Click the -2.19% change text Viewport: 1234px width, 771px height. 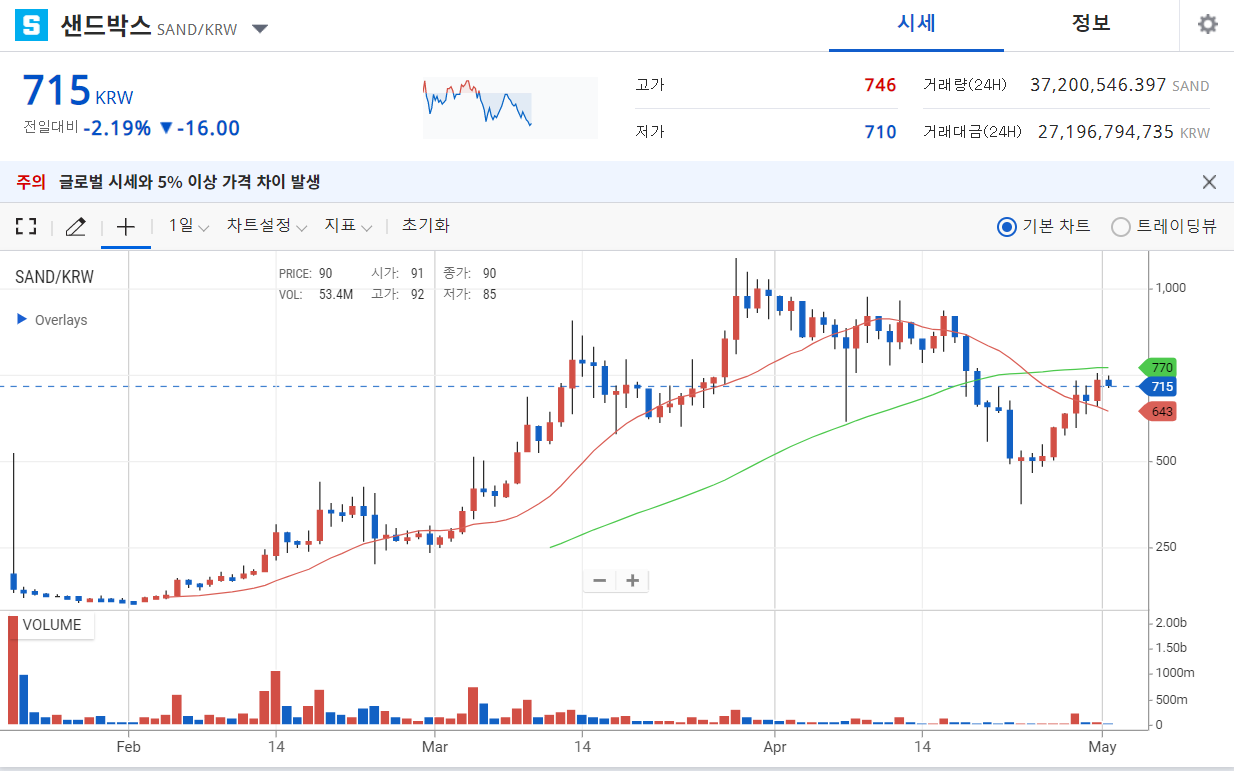pyautogui.click(x=117, y=128)
